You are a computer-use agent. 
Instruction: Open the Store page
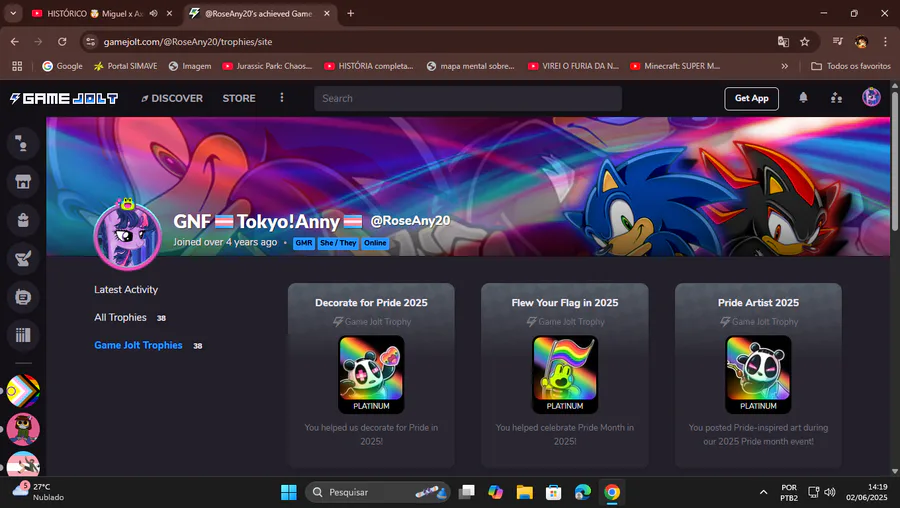pyautogui.click(x=239, y=99)
